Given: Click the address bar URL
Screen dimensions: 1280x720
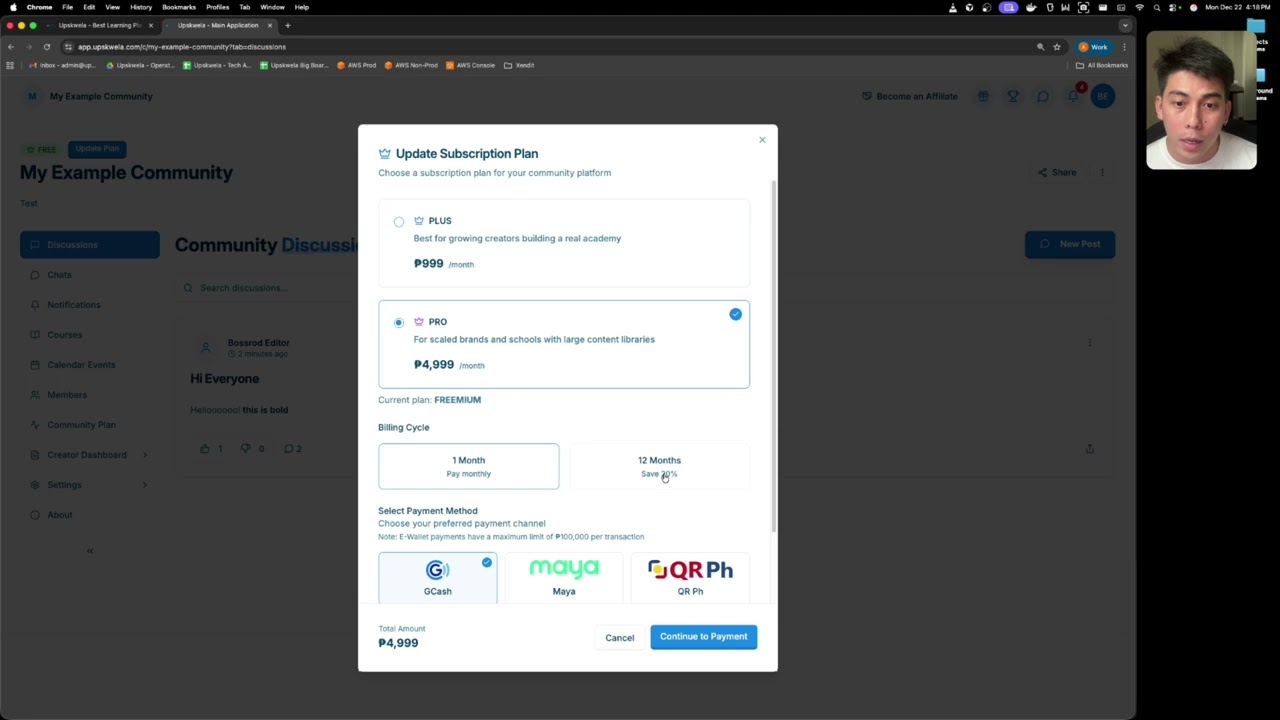Looking at the screenshot, I should pos(182,47).
